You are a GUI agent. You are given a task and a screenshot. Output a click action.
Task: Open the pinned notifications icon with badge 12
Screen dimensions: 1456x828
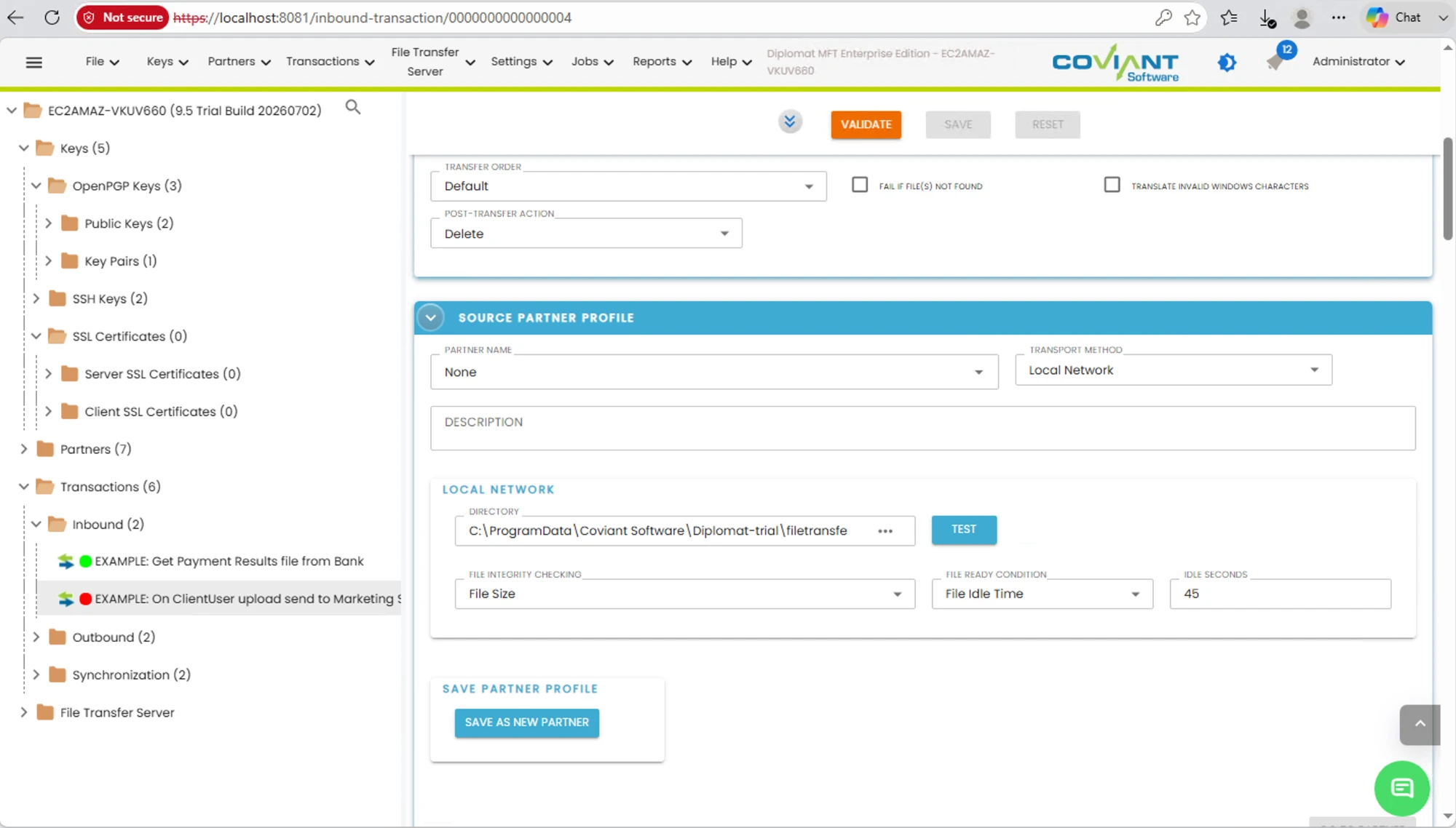(x=1277, y=60)
